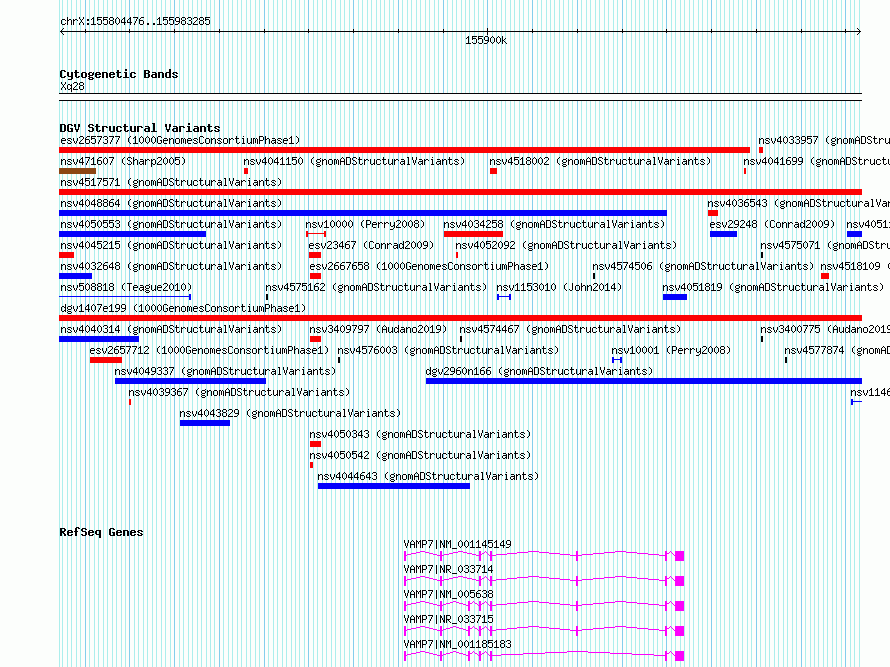Click the nsv4574467 variant label
The height and width of the screenshot is (667, 890).
pos(570,329)
